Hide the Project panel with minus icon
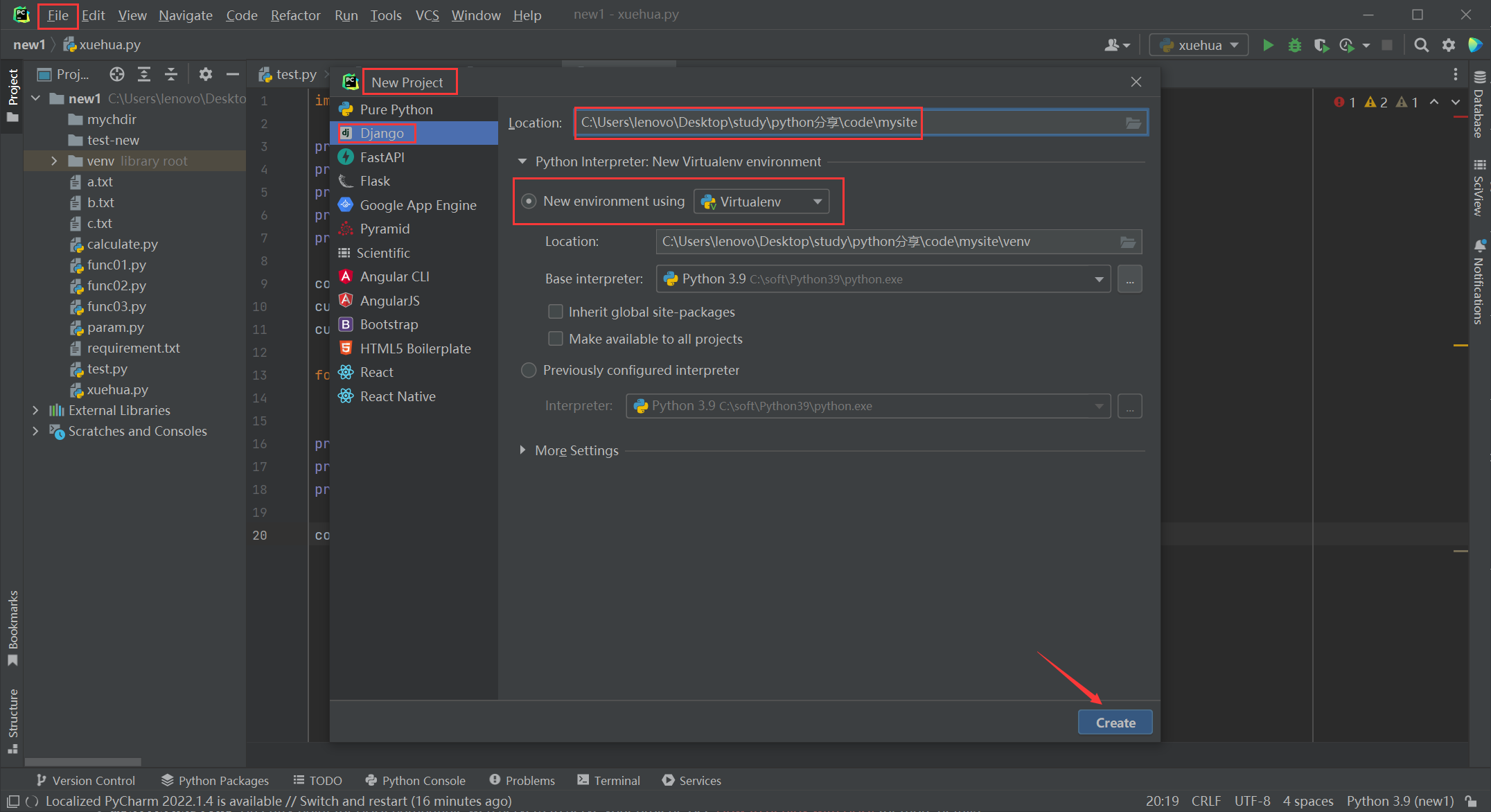Image resolution: width=1491 pixels, height=812 pixels. (x=233, y=74)
